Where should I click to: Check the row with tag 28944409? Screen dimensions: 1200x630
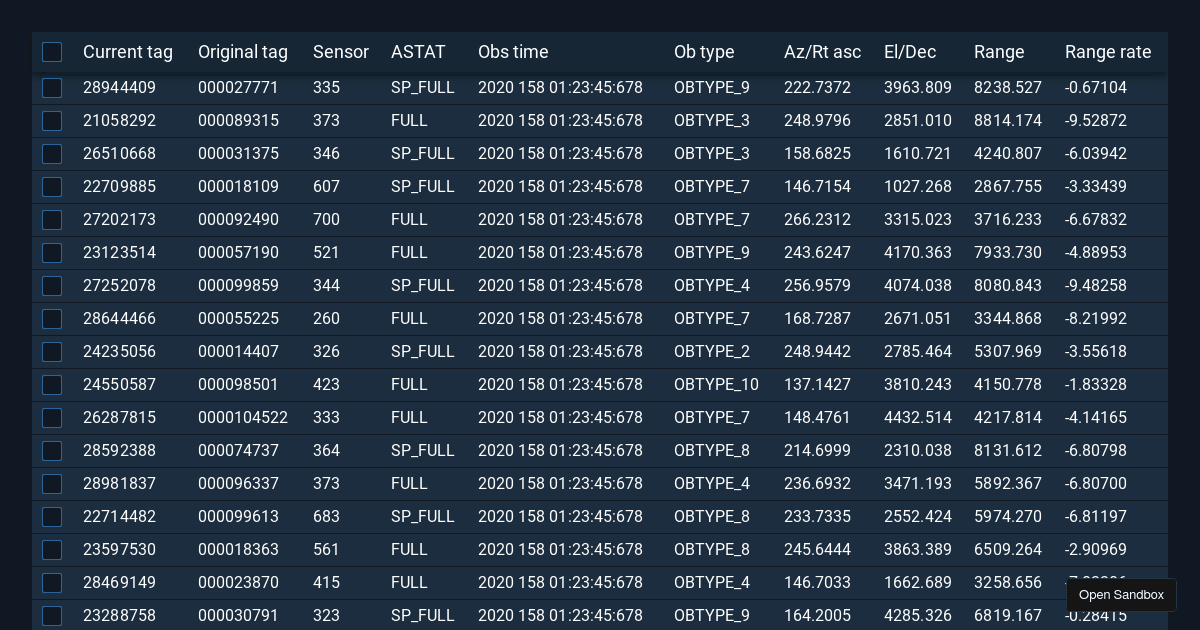coord(52,88)
